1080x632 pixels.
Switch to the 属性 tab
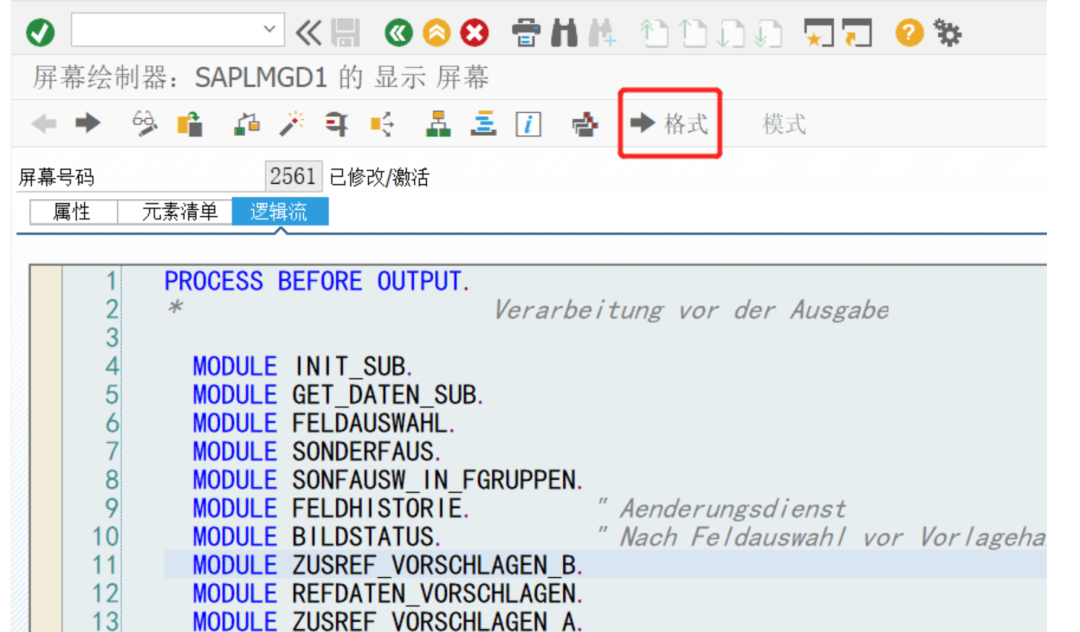[72, 211]
